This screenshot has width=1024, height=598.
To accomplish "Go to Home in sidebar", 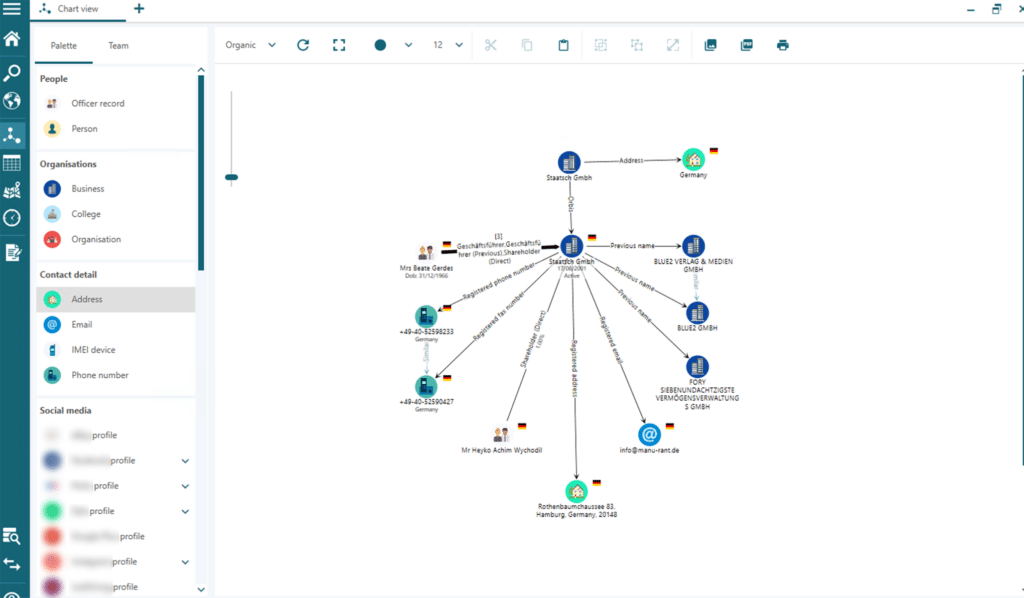I will point(12,39).
